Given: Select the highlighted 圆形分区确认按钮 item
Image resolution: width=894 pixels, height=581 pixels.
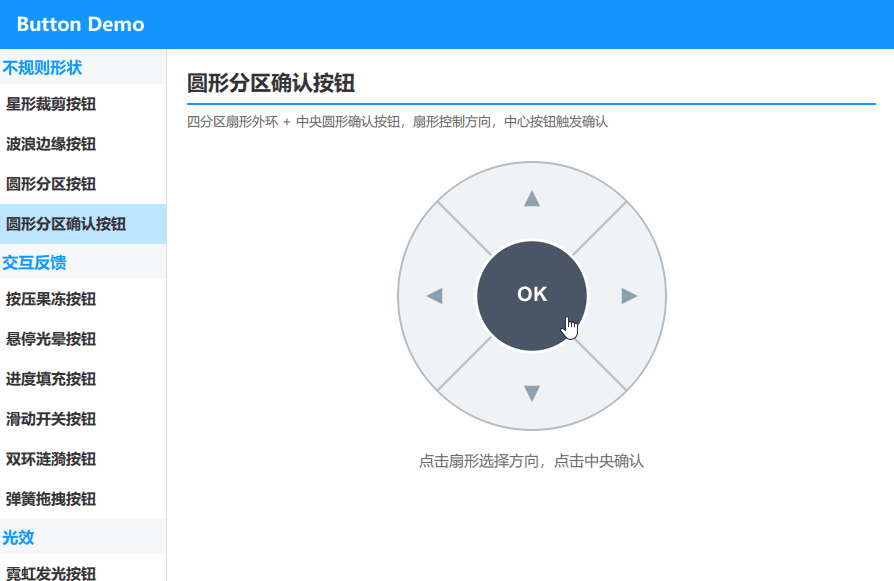Looking at the screenshot, I should [83, 224].
